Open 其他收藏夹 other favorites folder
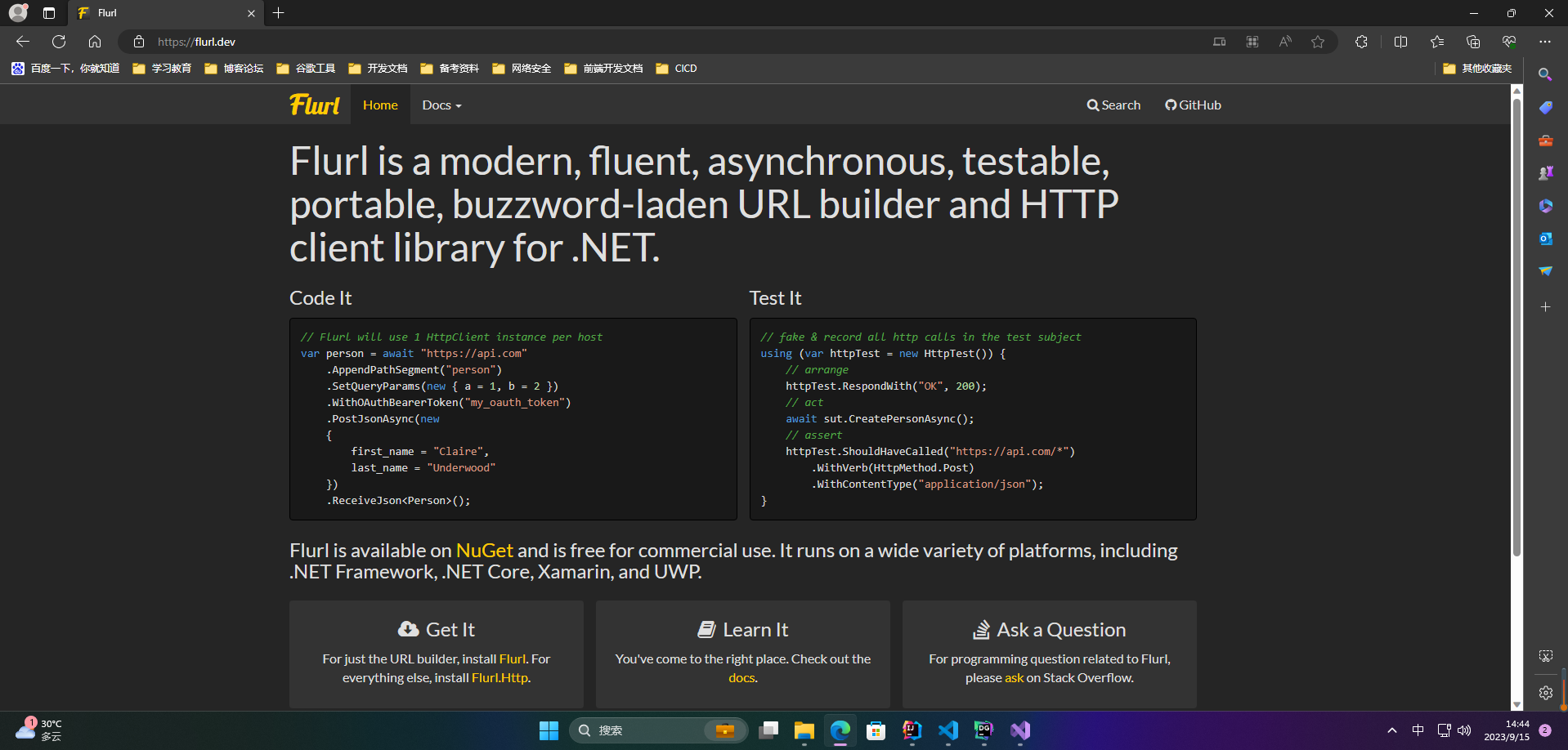Image resolution: width=1568 pixels, height=750 pixels. (x=1477, y=69)
